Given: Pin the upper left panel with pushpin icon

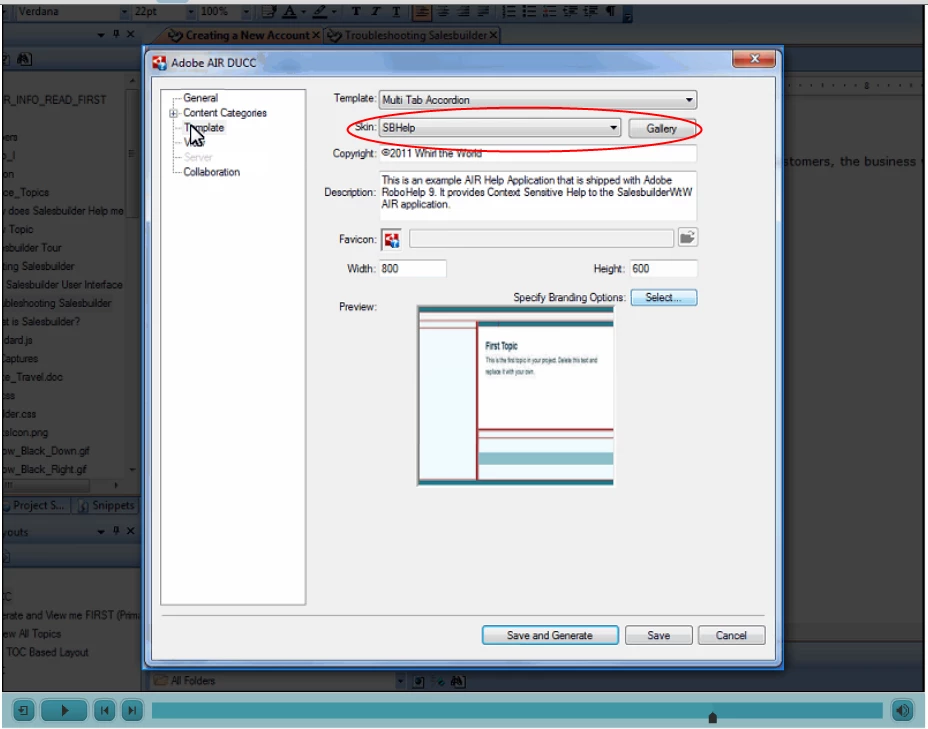Looking at the screenshot, I should (x=117, y=34).
